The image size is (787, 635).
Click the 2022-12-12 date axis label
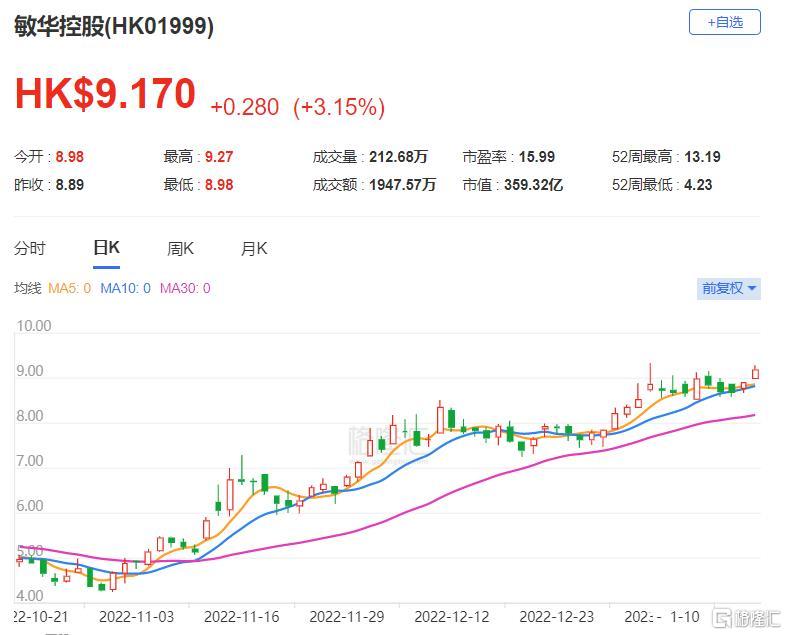pos(452,617)
